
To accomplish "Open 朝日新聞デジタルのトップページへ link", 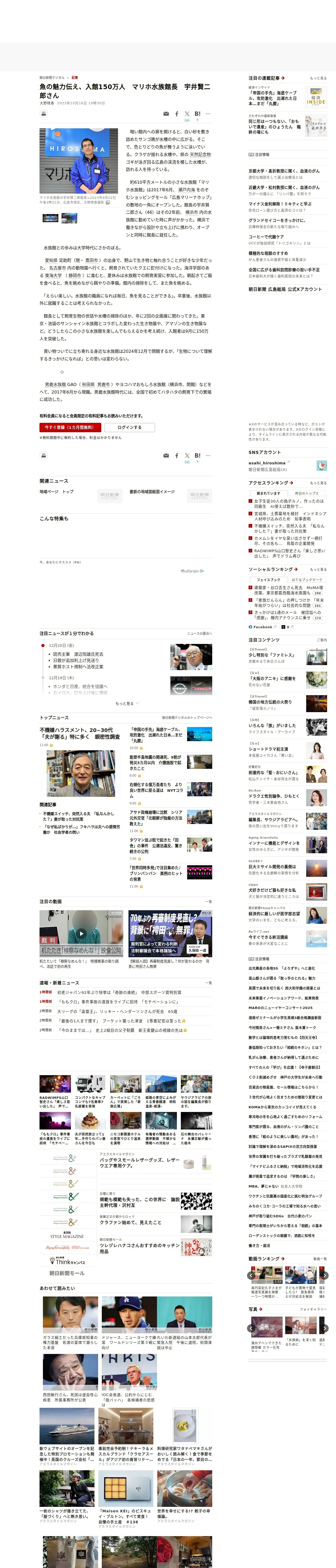I will pos(187,718).
